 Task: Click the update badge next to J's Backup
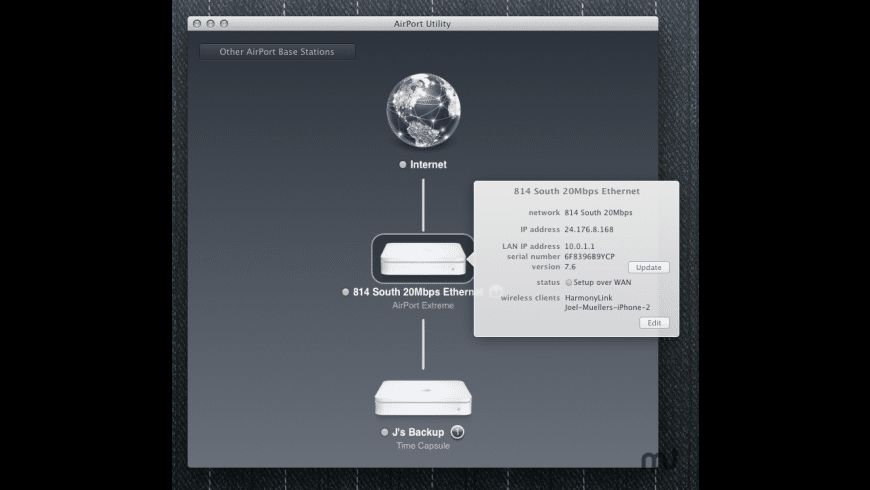coord(457,432)
